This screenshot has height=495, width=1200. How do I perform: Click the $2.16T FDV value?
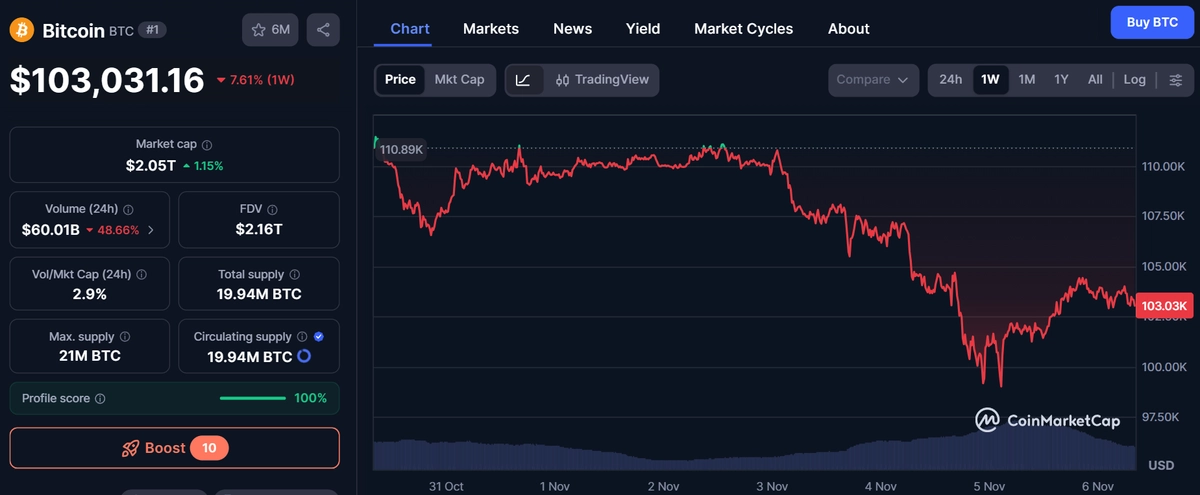click(259, 229)
